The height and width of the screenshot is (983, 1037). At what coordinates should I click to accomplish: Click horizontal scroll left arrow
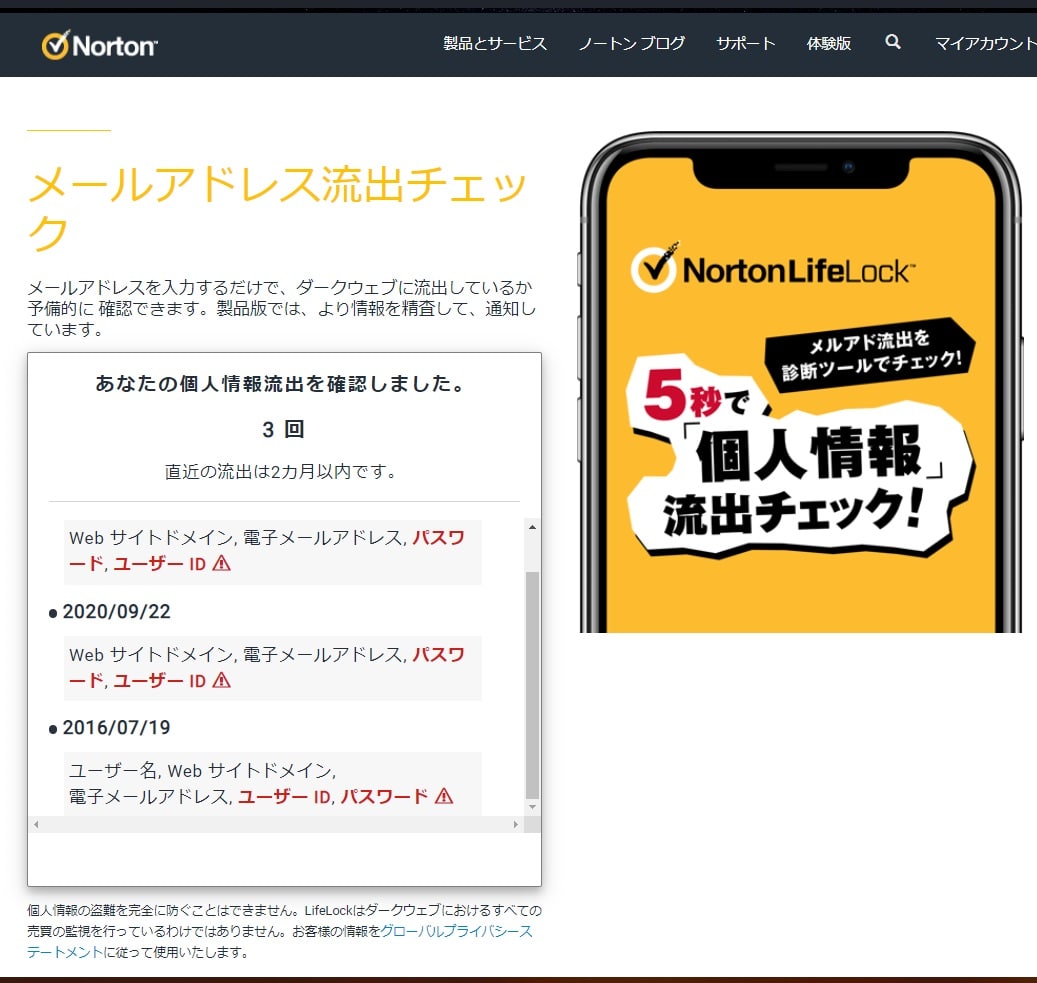(x=36, y=824)
